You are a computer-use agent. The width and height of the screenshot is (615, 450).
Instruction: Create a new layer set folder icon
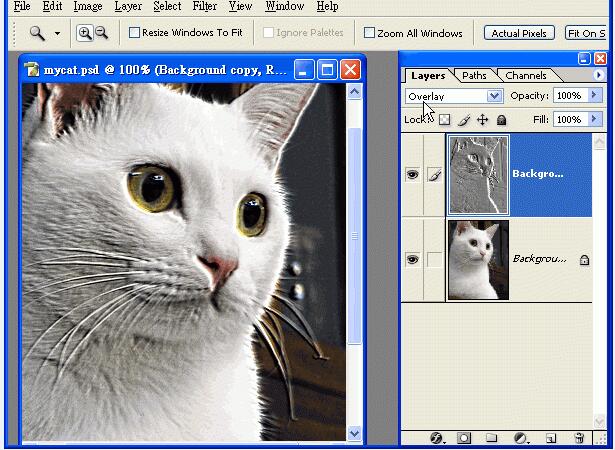pos(491,438)
